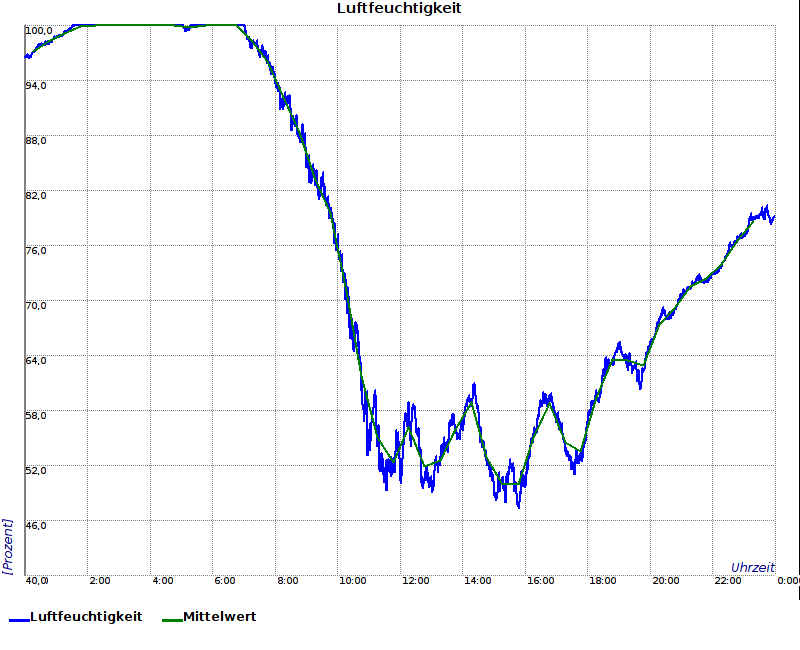
Task: Click the y-axis label 64,0
Action: pos(36,361)
